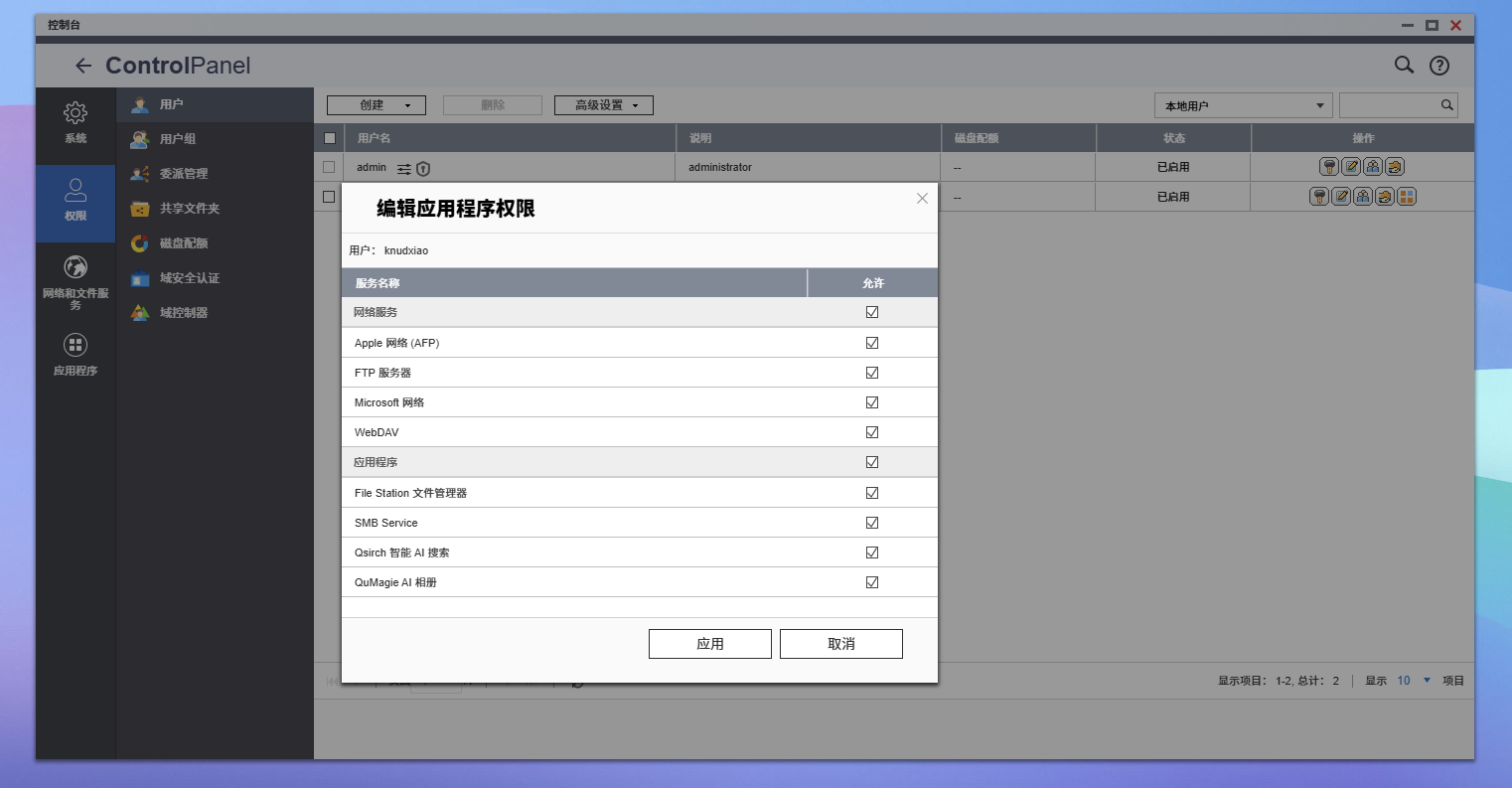Click the administrator description cell
The width and height of the screenshot is (1512, 788).
click(720, 167)
